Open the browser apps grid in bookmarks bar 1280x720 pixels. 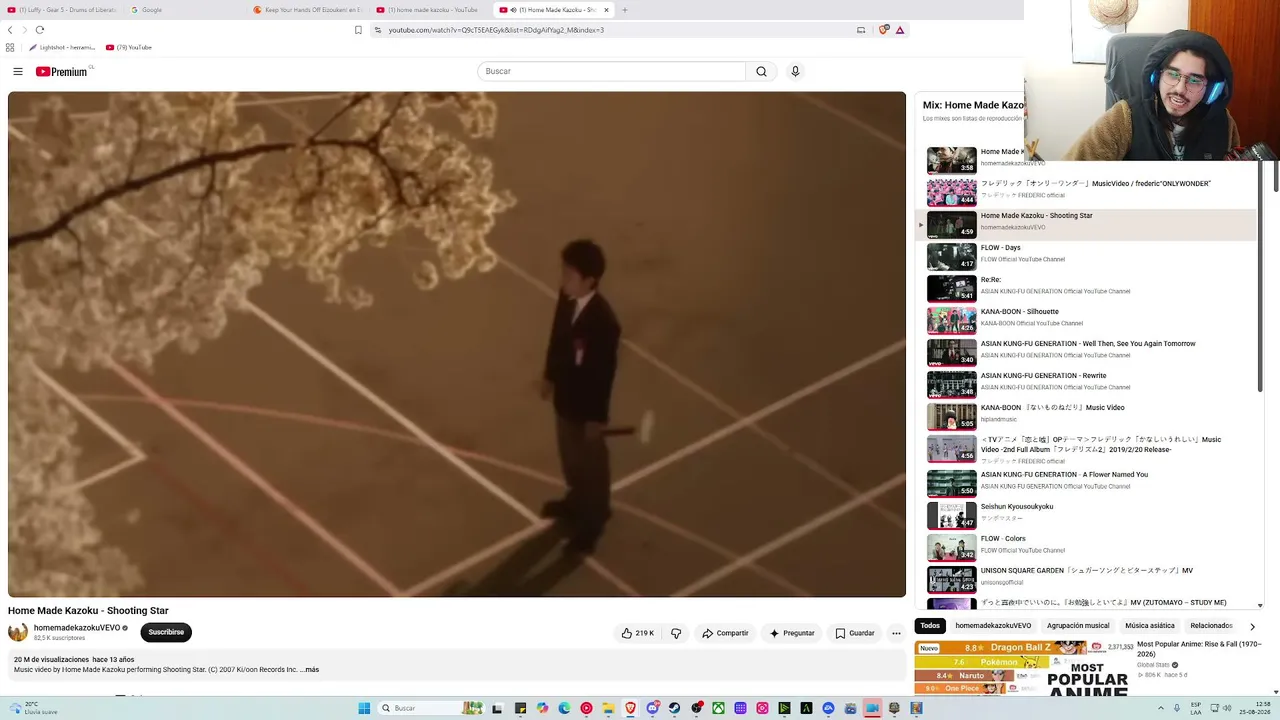tap(10, 47)
